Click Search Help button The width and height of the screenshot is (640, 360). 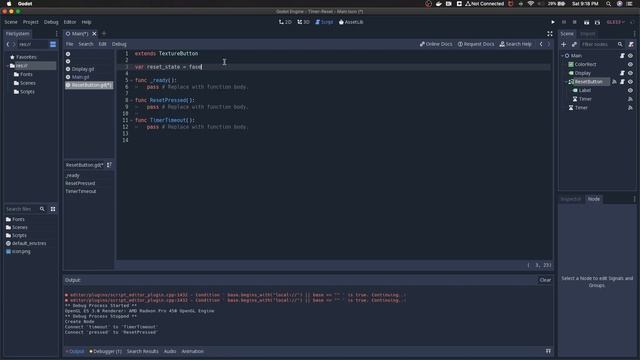click(516, 44)
